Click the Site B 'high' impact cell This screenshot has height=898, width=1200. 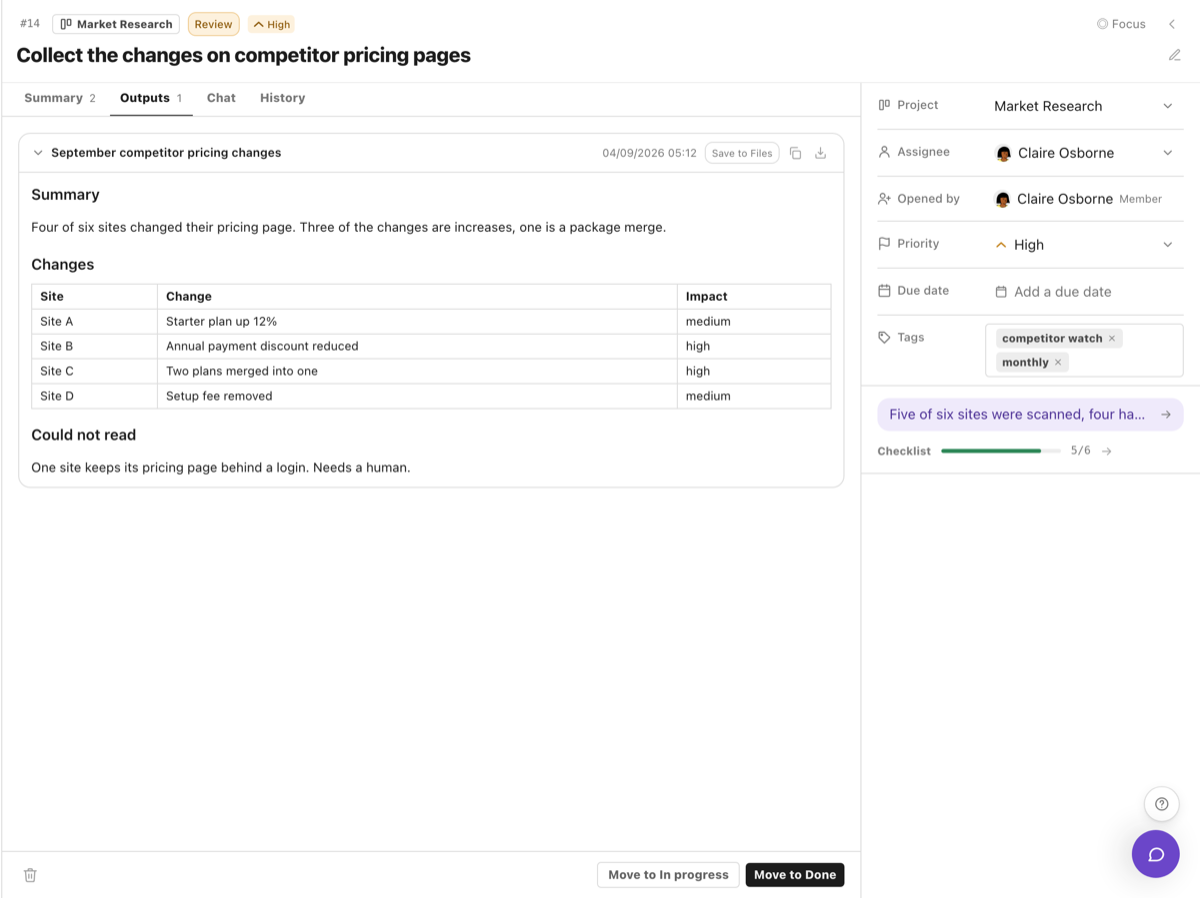click(754, 346)
